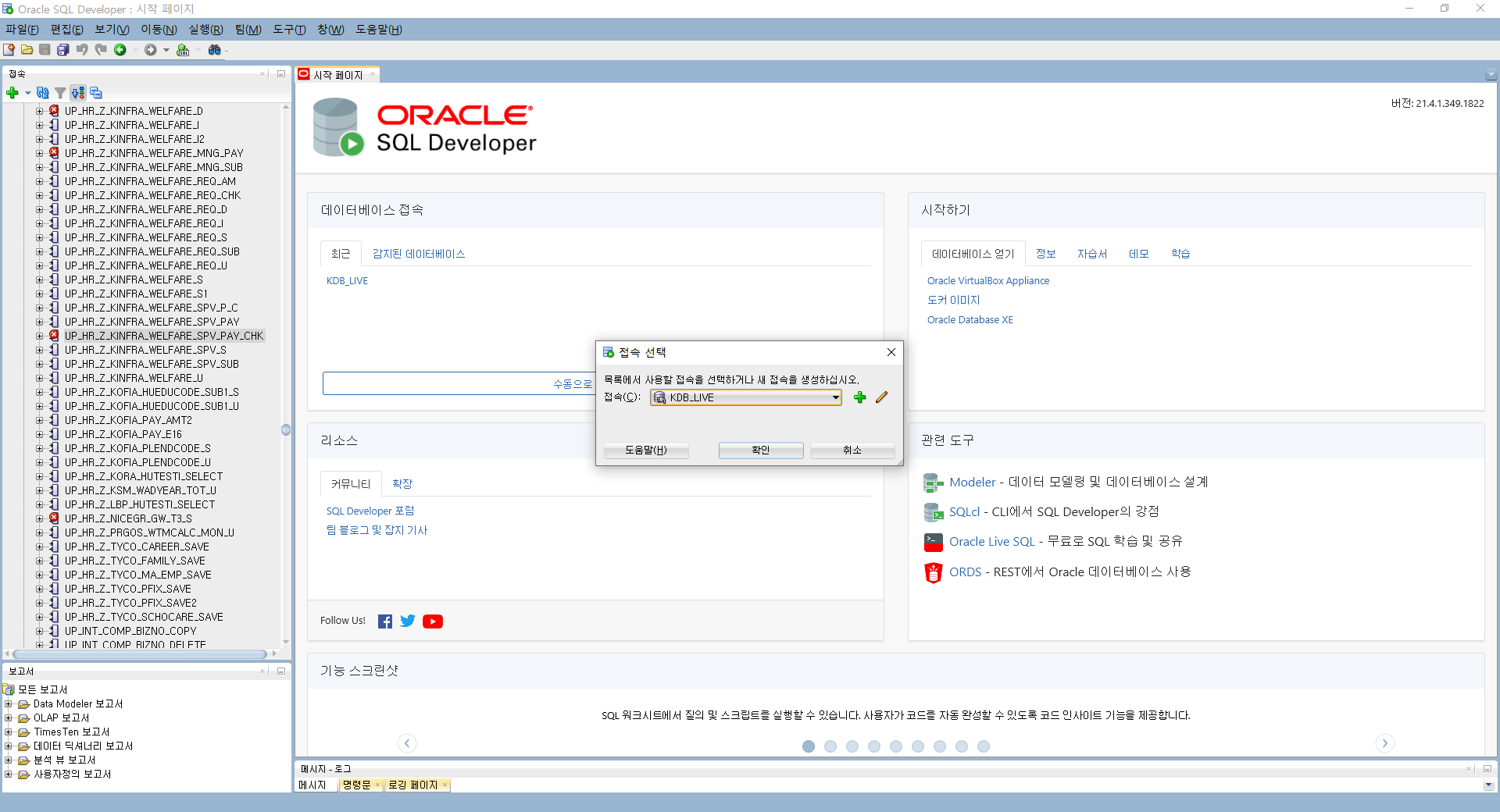Switch to the Tutorials tab (자습서)
The image size is (1500, 812).
coord(1092,254)
